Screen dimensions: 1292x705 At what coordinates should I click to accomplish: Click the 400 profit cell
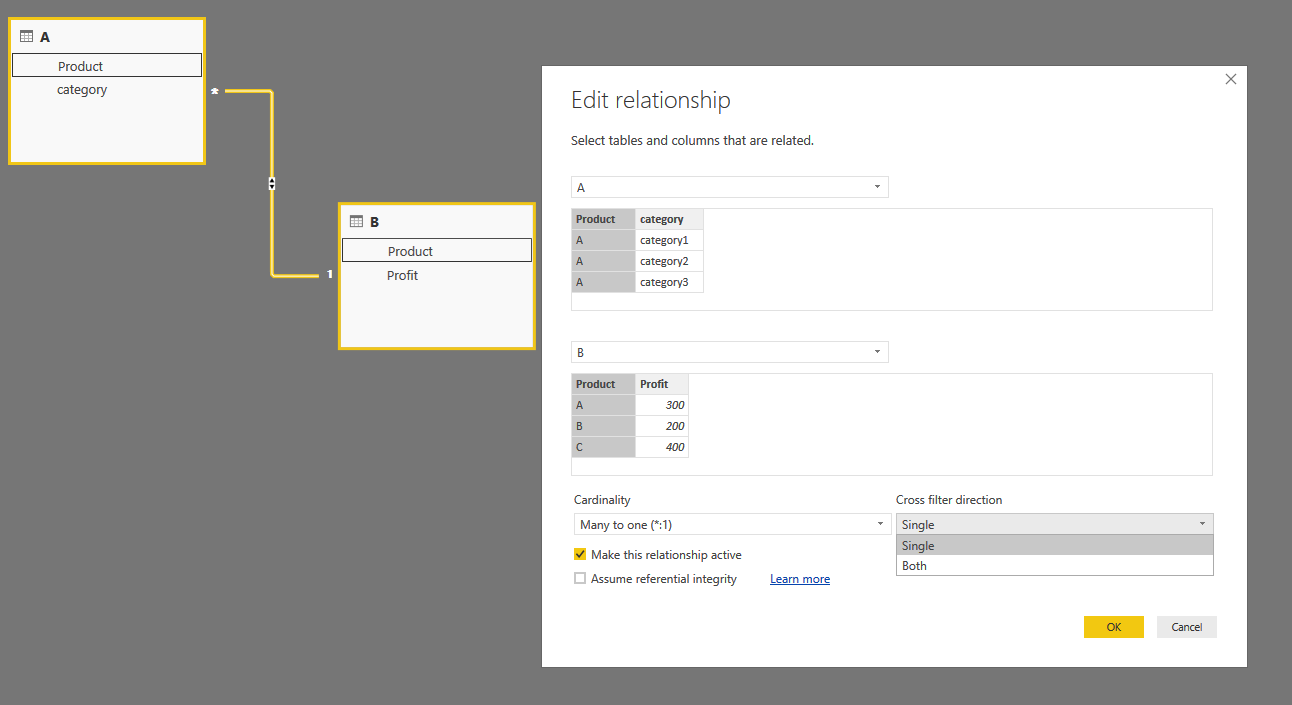[x=662, y=447]
